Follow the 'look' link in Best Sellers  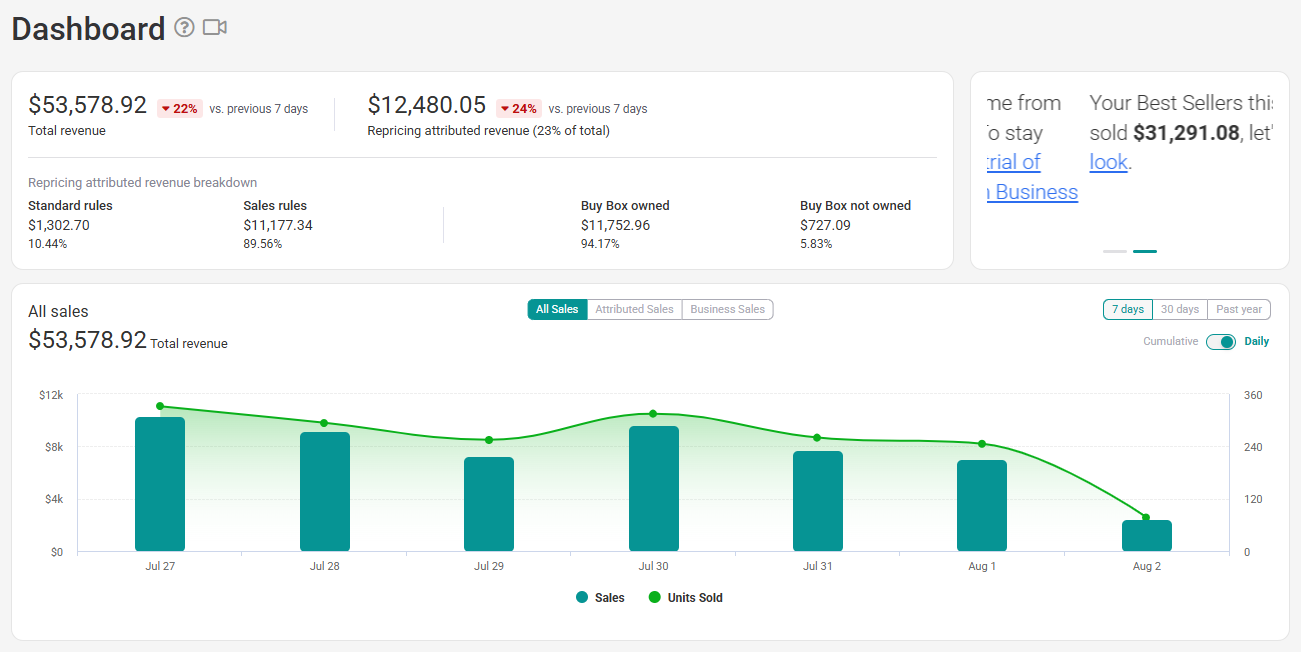(1108, 162)
